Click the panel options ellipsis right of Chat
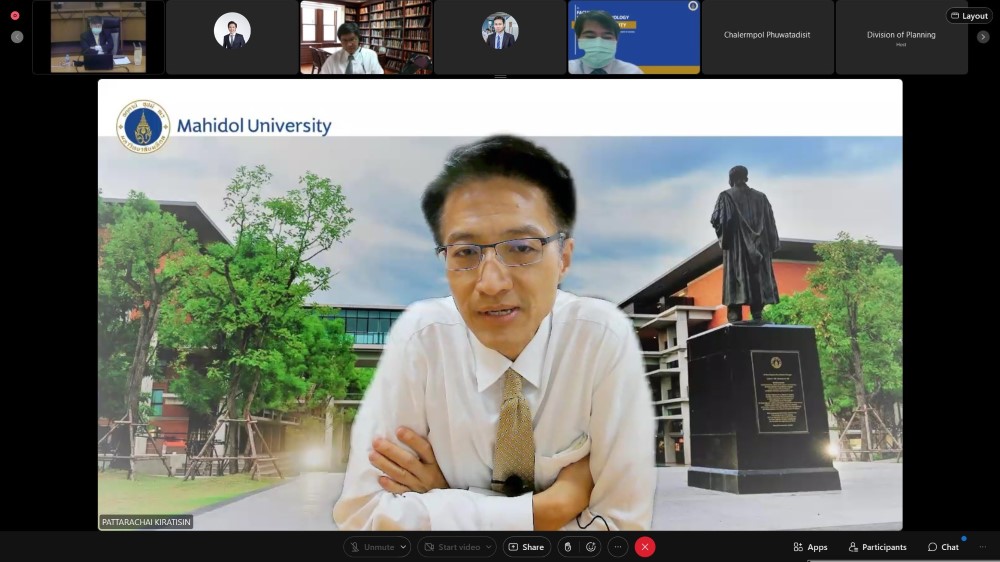This screenshot has width=1000, height=562. pos(982,547)
